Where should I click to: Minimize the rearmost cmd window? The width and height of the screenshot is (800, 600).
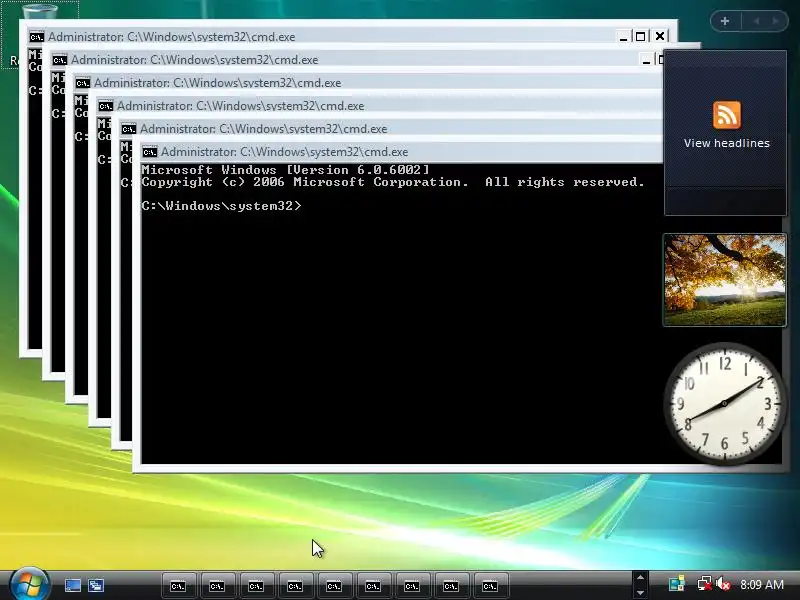(623, 37)
